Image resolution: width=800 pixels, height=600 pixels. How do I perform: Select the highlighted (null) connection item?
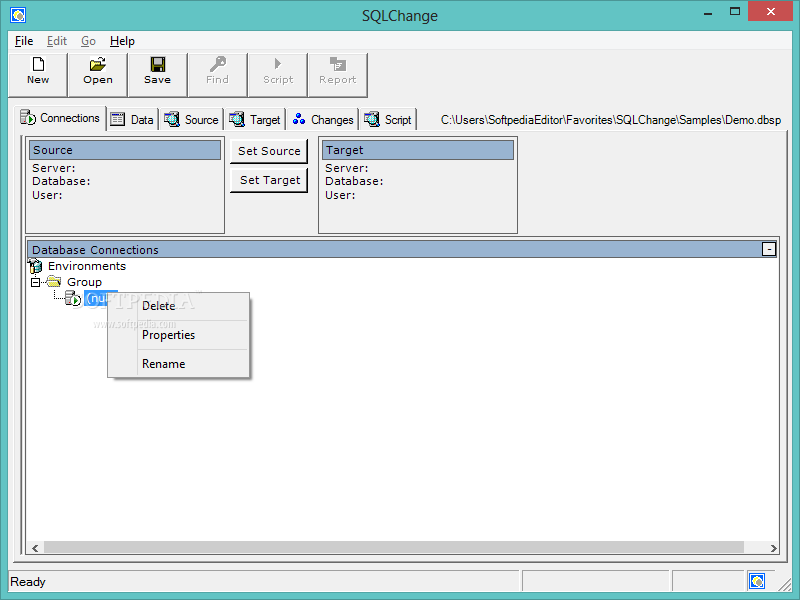(x=96, y=298)
